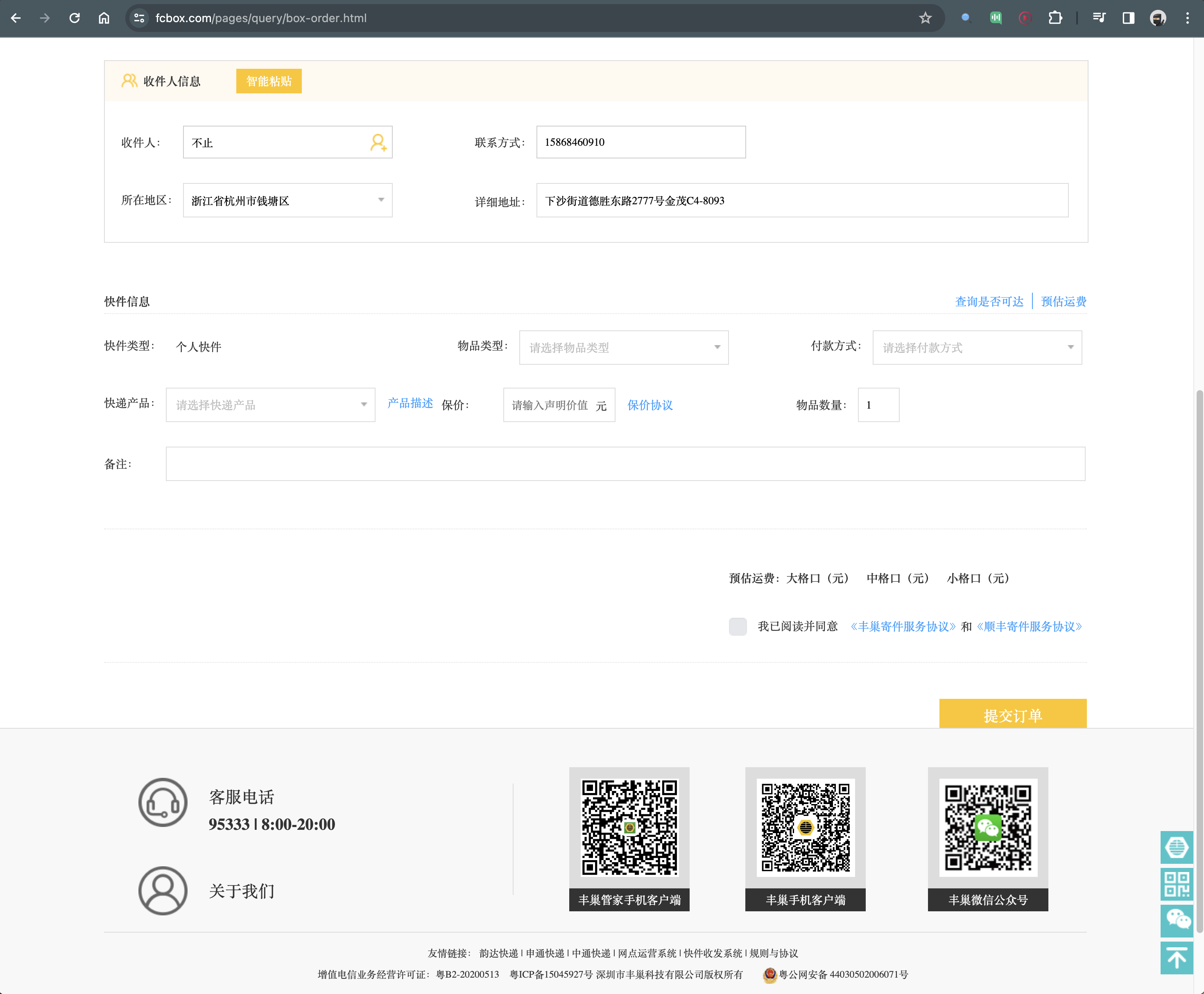Toggle the browser side panel
Viewport: 1204px width, 994px height.
point(1128,18)
